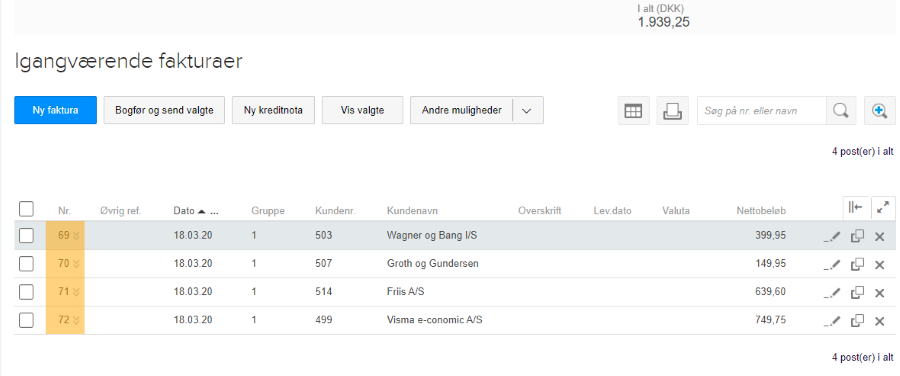900x376 pixels.
Task: Click Øvrig ref. column header
Action: [120, 211]
